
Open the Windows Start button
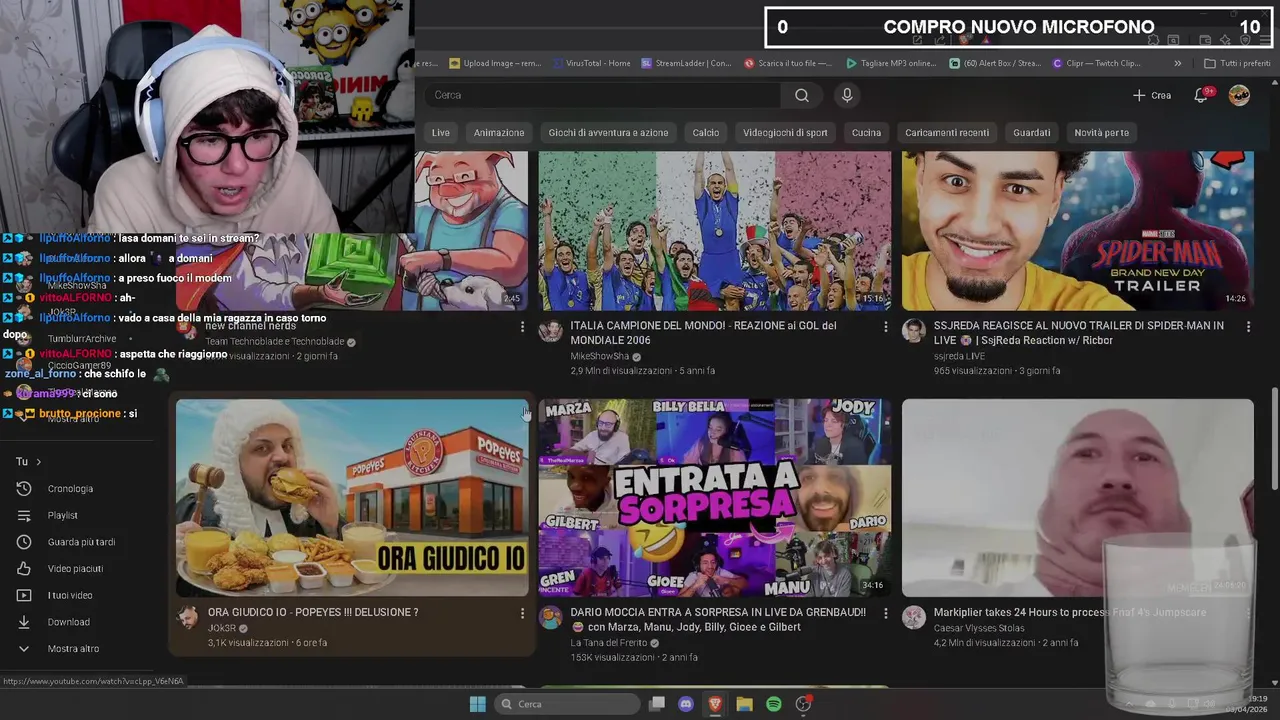pyautogui.click(x=477, y=704)
